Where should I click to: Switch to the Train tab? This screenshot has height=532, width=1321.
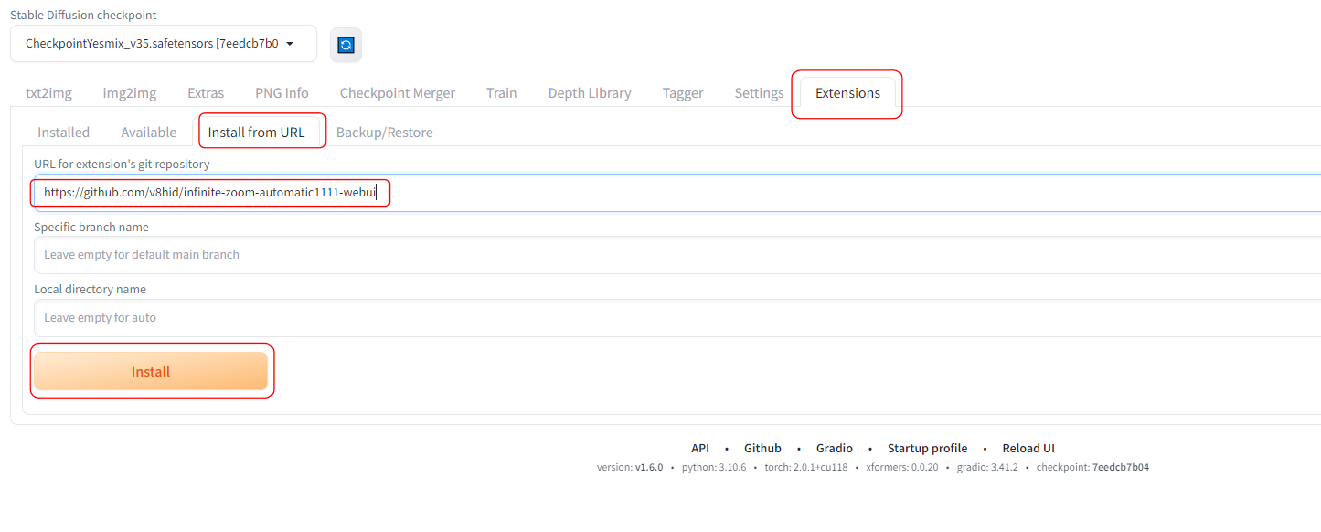coord(501,93)
